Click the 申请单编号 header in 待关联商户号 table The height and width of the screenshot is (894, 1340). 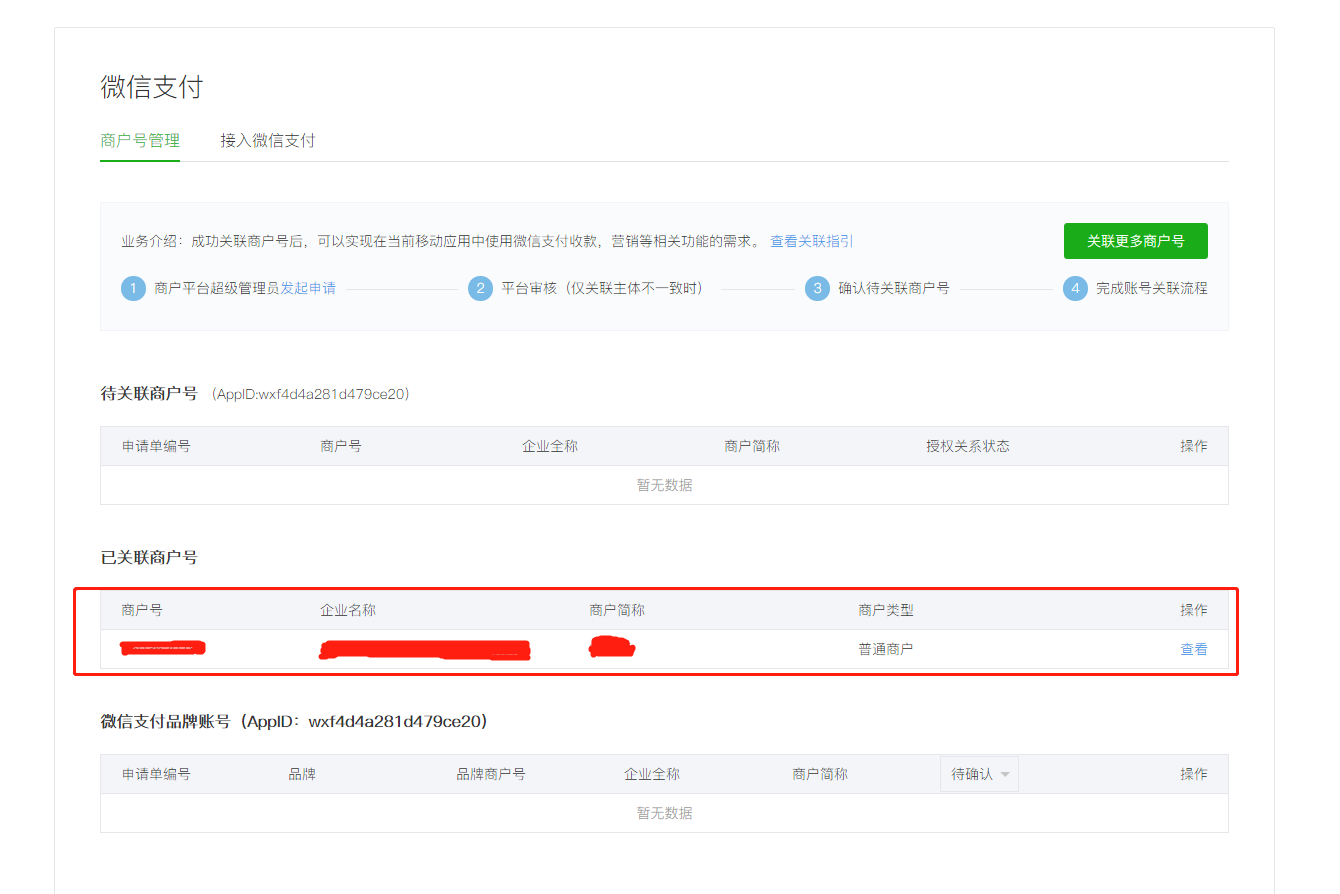(156, 446)
